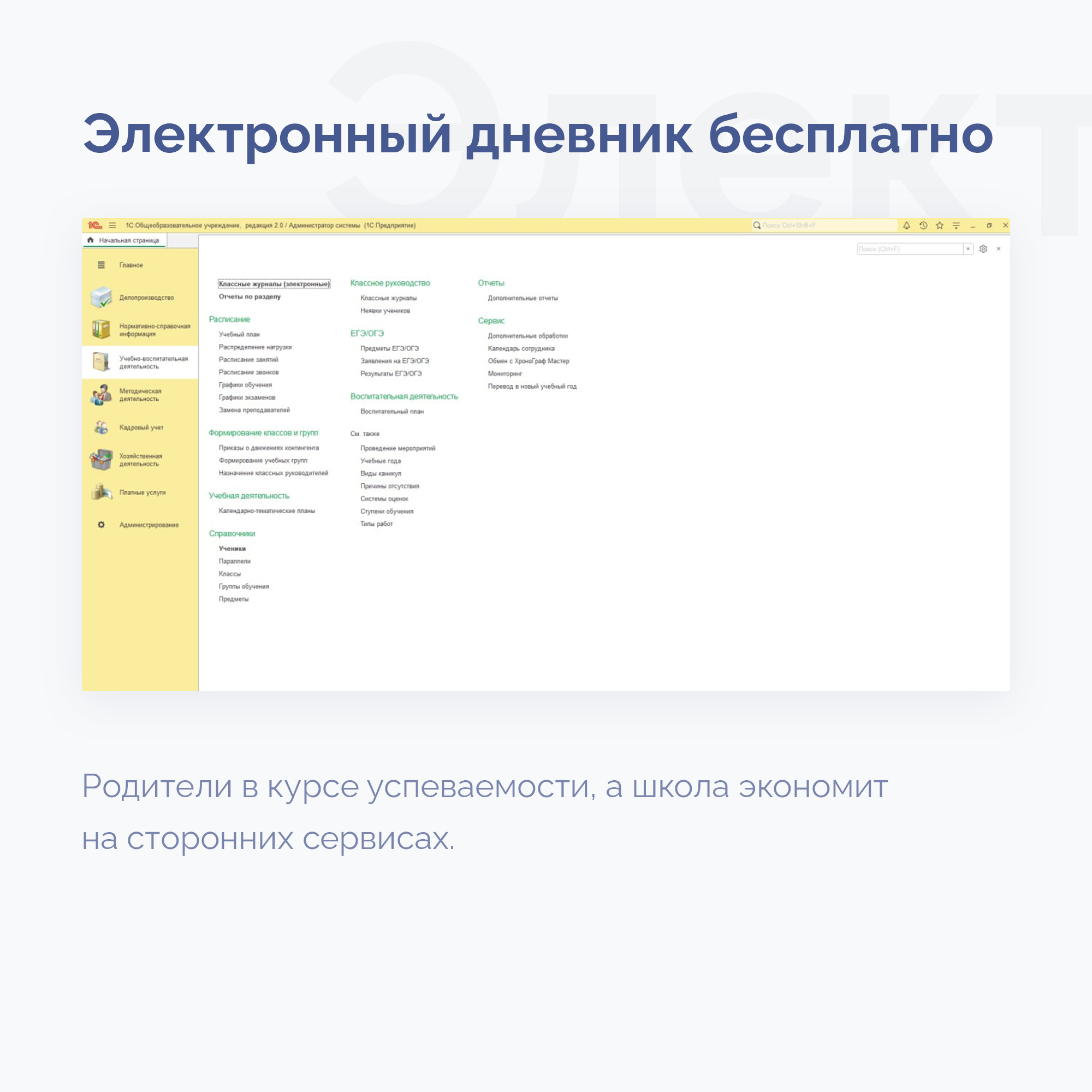Open Формирование учебных групп

[x=263, y=460]
